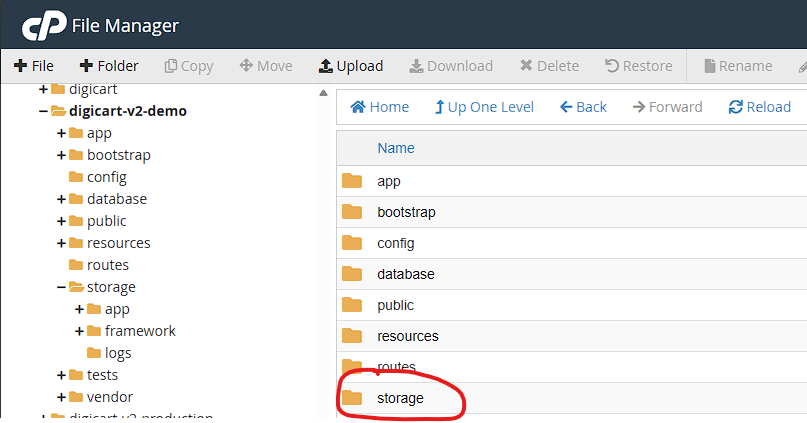This screenshot has height=423, width=807.
Task: Sort files by Name column header
Action: 395,148
